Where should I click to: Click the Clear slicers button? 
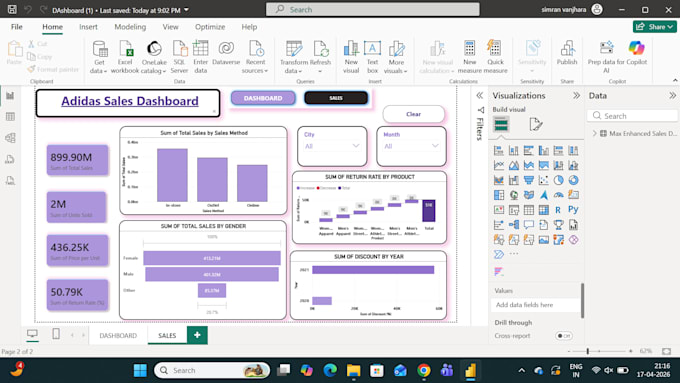pyautogui.click(x=414, y=114)
